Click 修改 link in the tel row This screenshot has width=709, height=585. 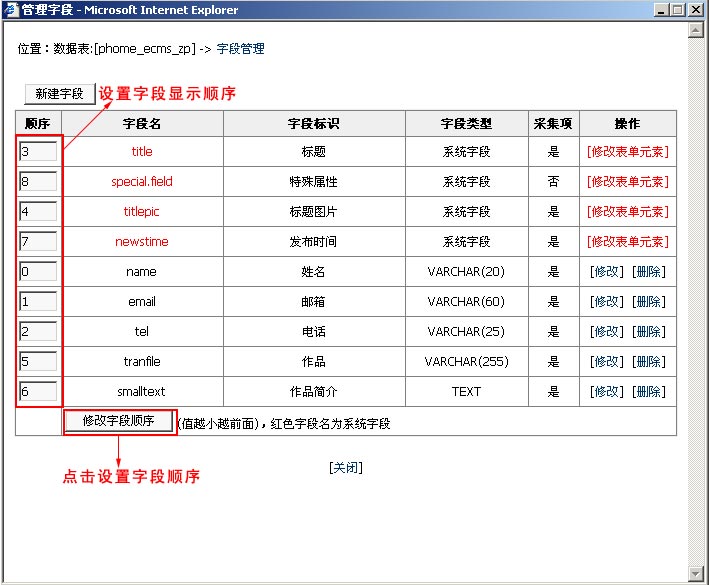(606, 332)
